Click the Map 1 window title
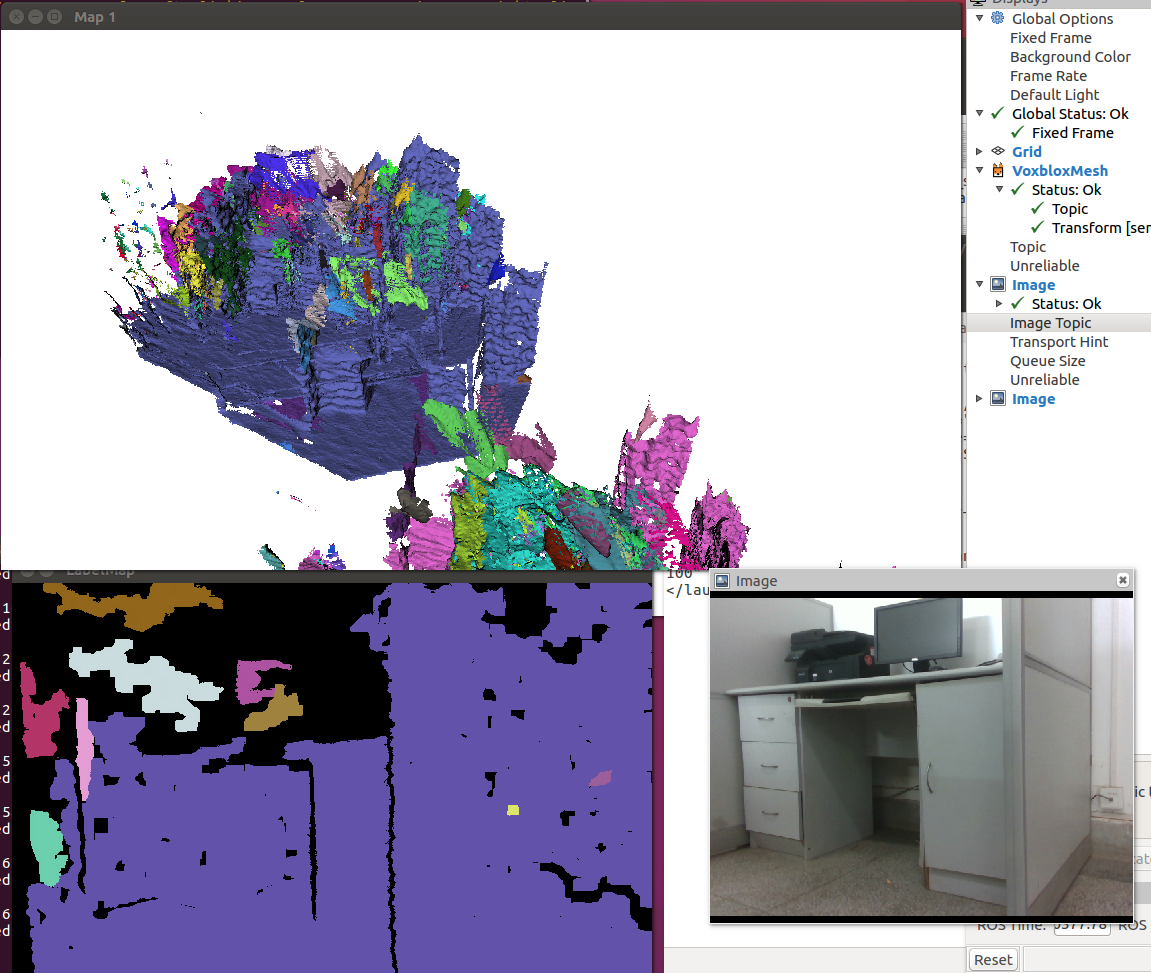The image size is (1151, 973). click(x=95, y=16)
